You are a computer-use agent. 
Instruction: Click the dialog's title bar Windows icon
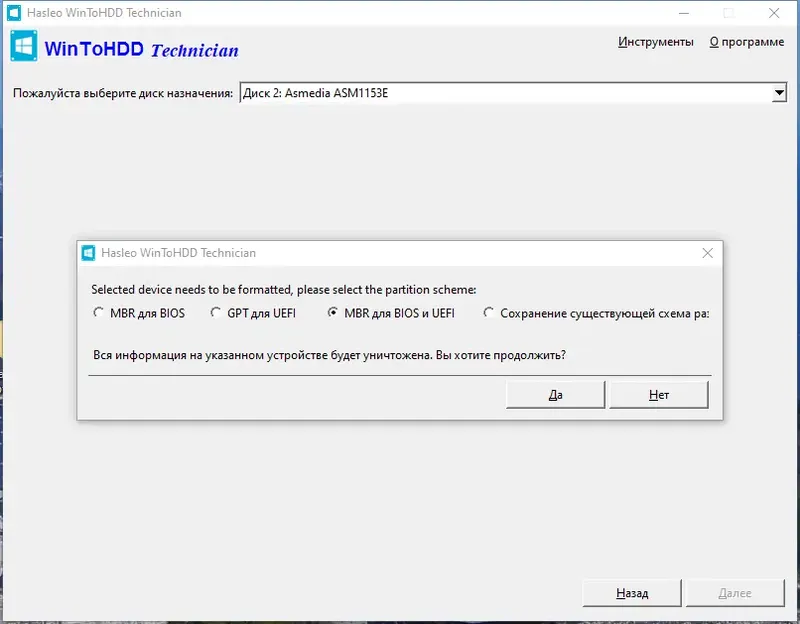point(88,253)
